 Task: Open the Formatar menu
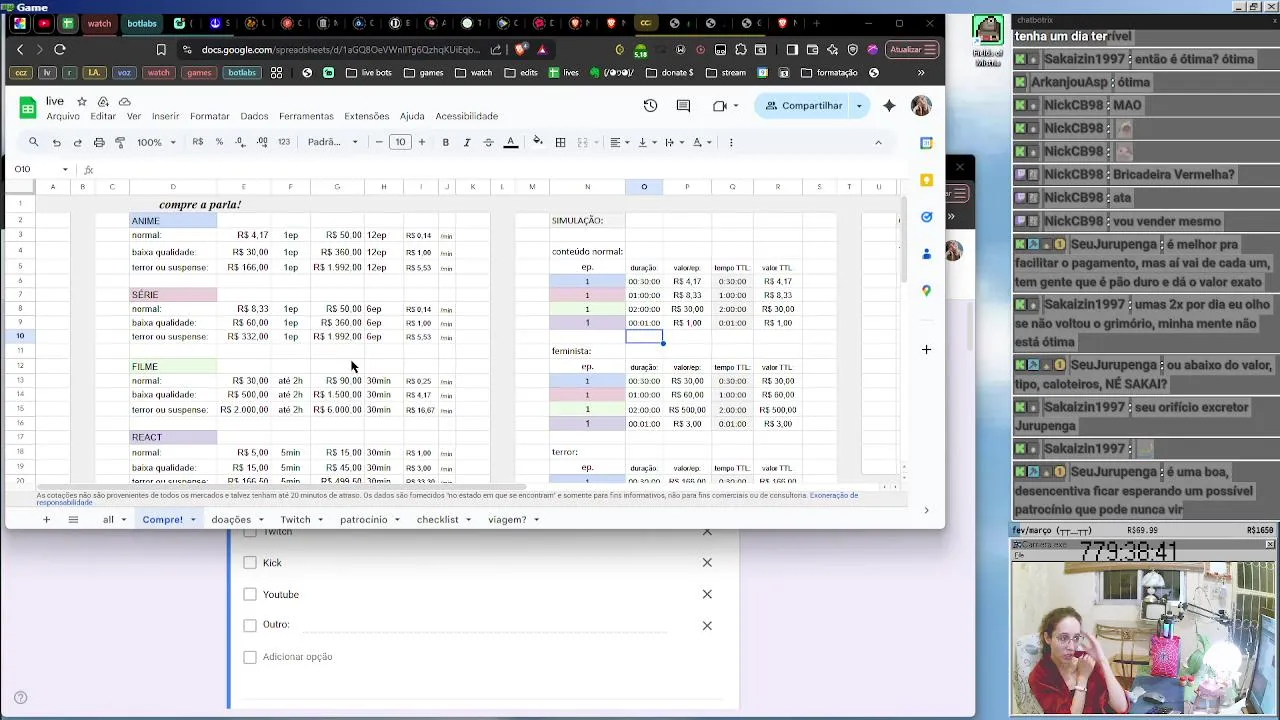tap(210, 116)
